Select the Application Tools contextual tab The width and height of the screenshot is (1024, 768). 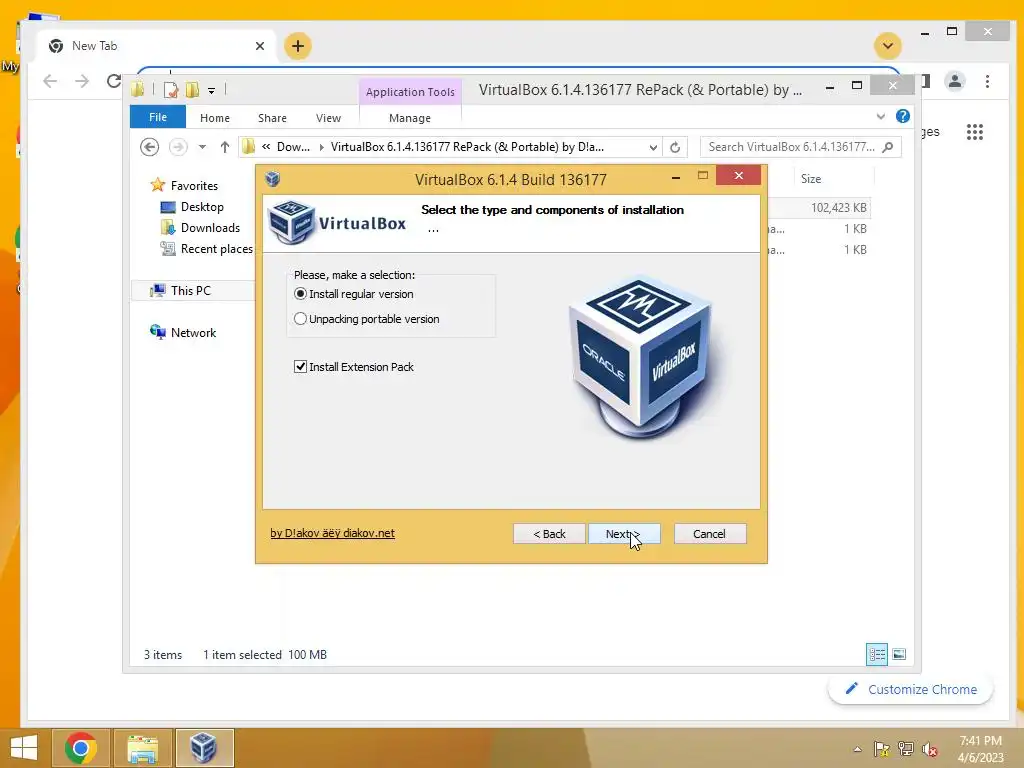pos(410,92)
